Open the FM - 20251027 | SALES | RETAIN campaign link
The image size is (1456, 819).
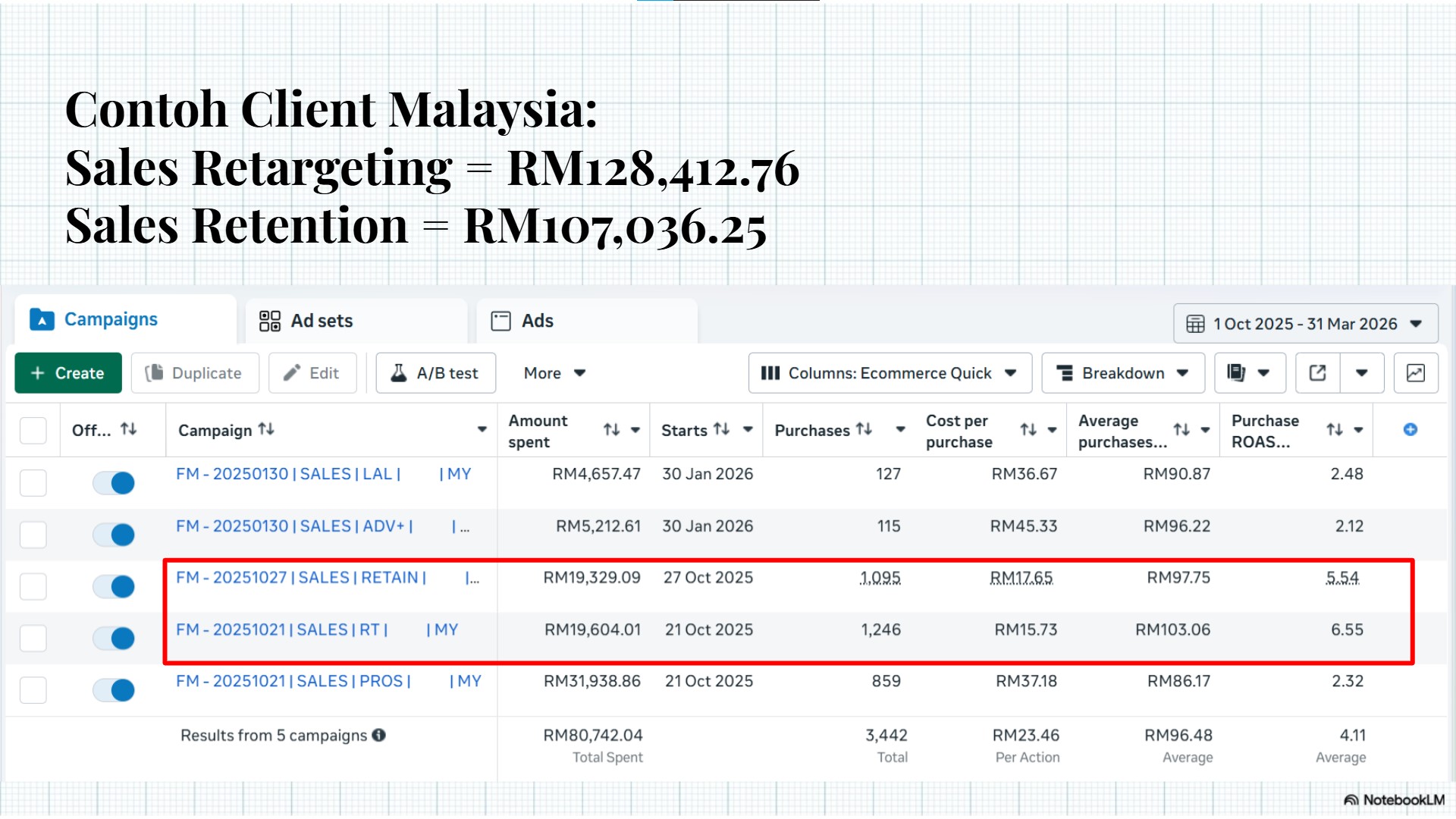[328, 578]
